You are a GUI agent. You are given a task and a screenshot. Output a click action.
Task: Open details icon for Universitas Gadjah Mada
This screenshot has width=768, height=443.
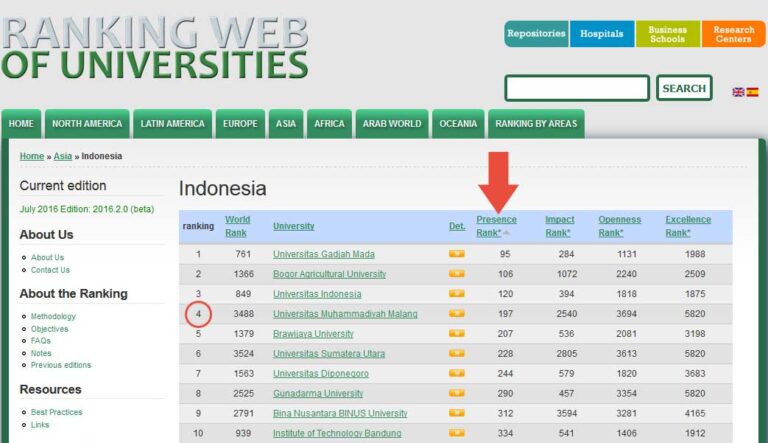[x=456, y=254]
